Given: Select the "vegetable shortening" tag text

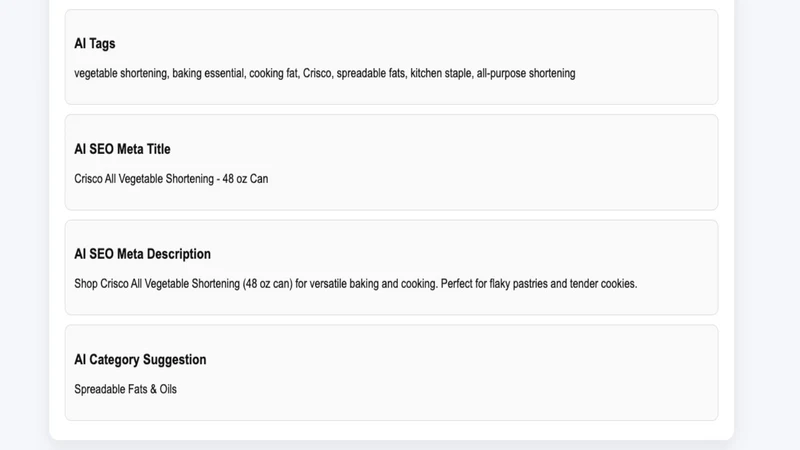Looking at the screenshot, I should (120, 73).
